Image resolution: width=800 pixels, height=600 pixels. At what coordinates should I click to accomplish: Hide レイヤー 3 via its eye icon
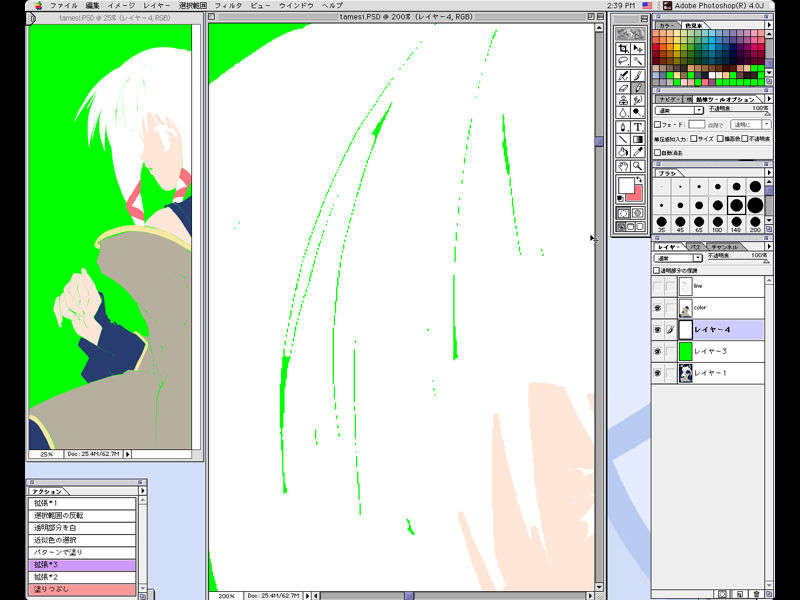coord(658,352)
